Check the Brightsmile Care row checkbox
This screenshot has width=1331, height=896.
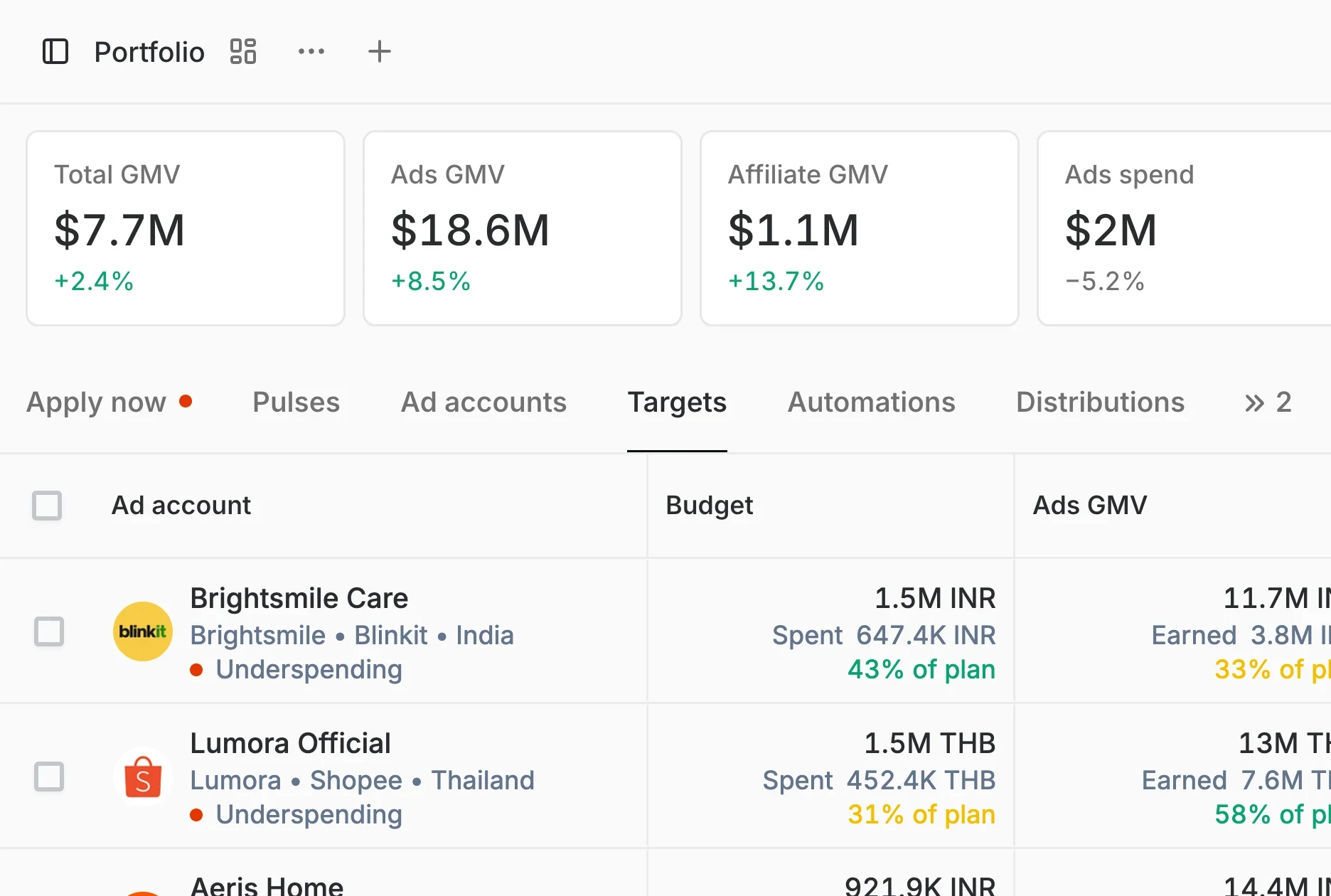click(x=49, y=631)
